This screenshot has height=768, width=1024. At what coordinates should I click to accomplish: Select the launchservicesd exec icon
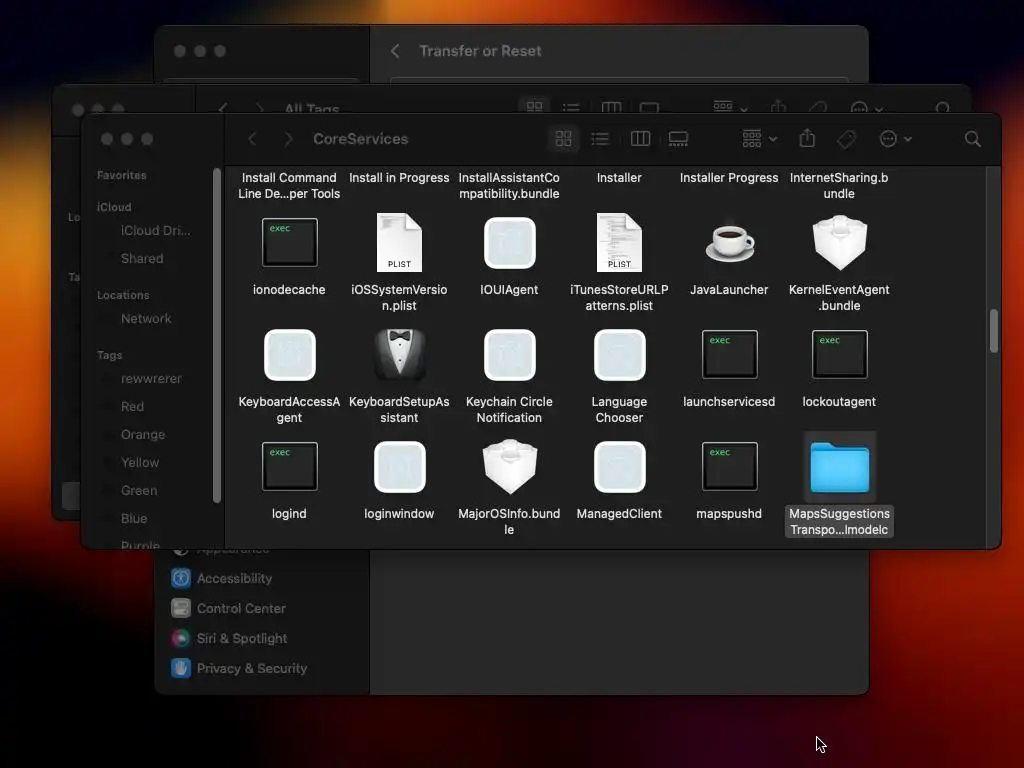tap(729, 355)
